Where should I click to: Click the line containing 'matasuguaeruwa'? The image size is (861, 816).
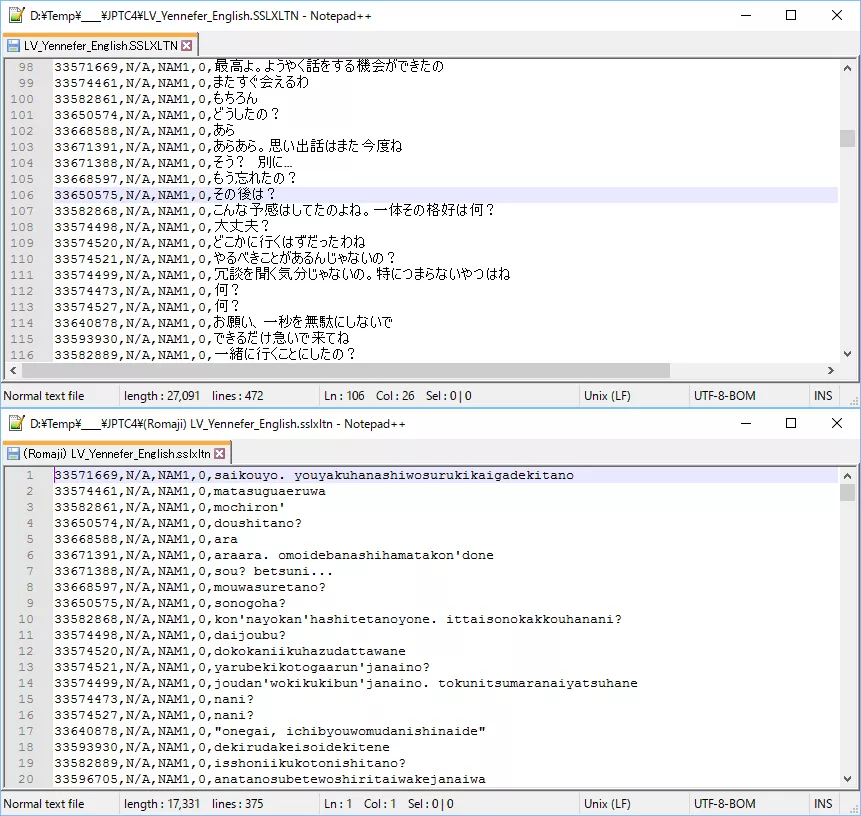pyautogui.click(x=189, y=491)
